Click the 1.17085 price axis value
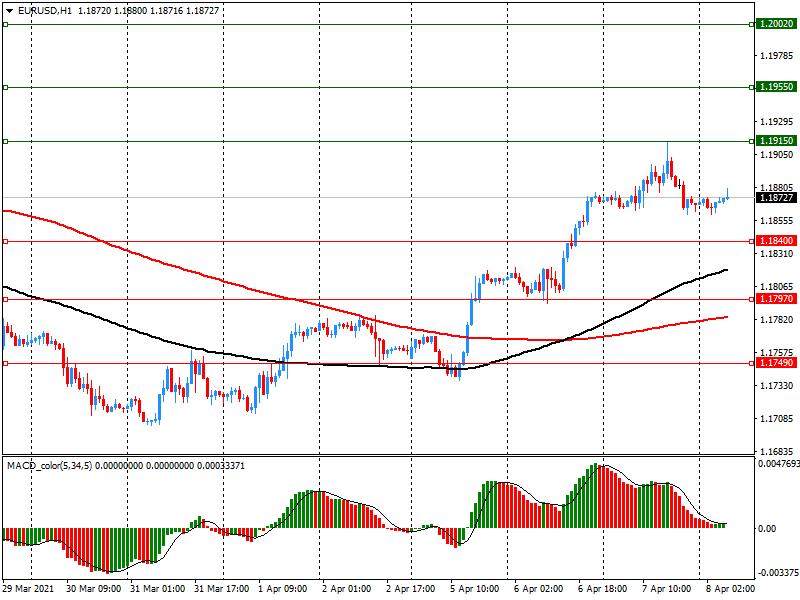The width and height of the screenshot is (800, 600). [x=777, y=418]
